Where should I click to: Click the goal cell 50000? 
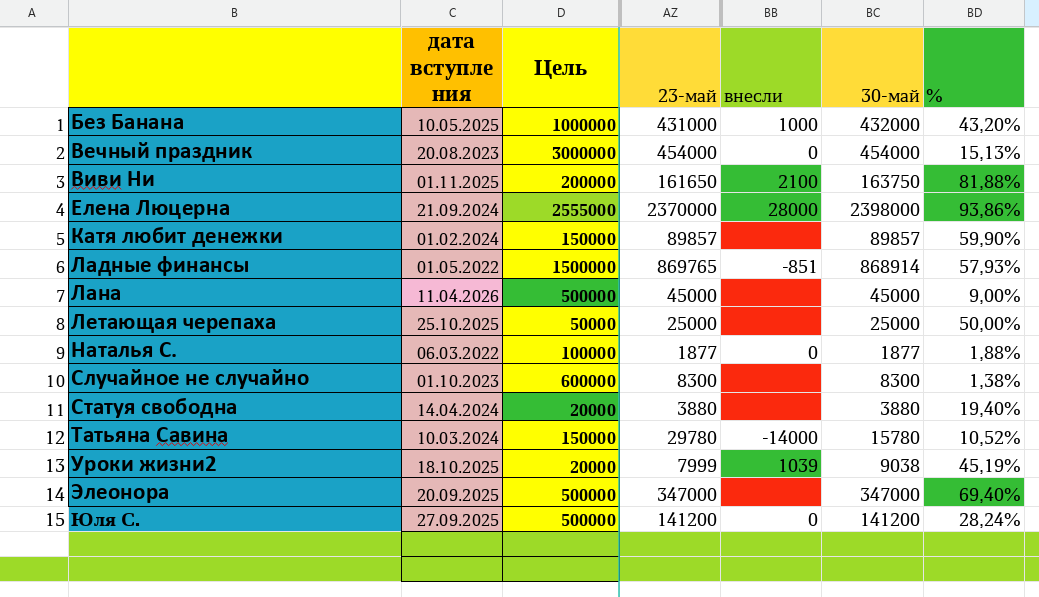pos(561,321)
